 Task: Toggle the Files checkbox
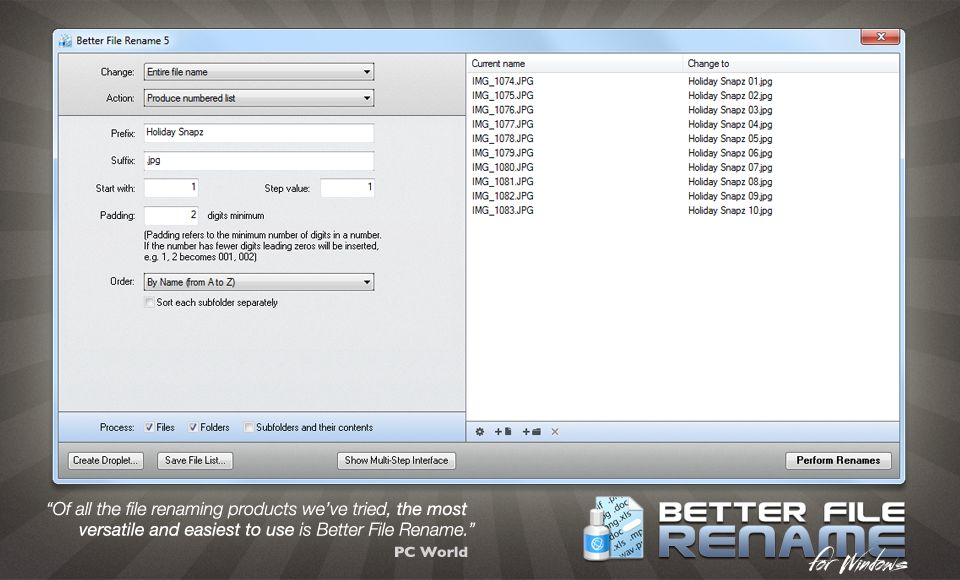[x=149, y=427]
